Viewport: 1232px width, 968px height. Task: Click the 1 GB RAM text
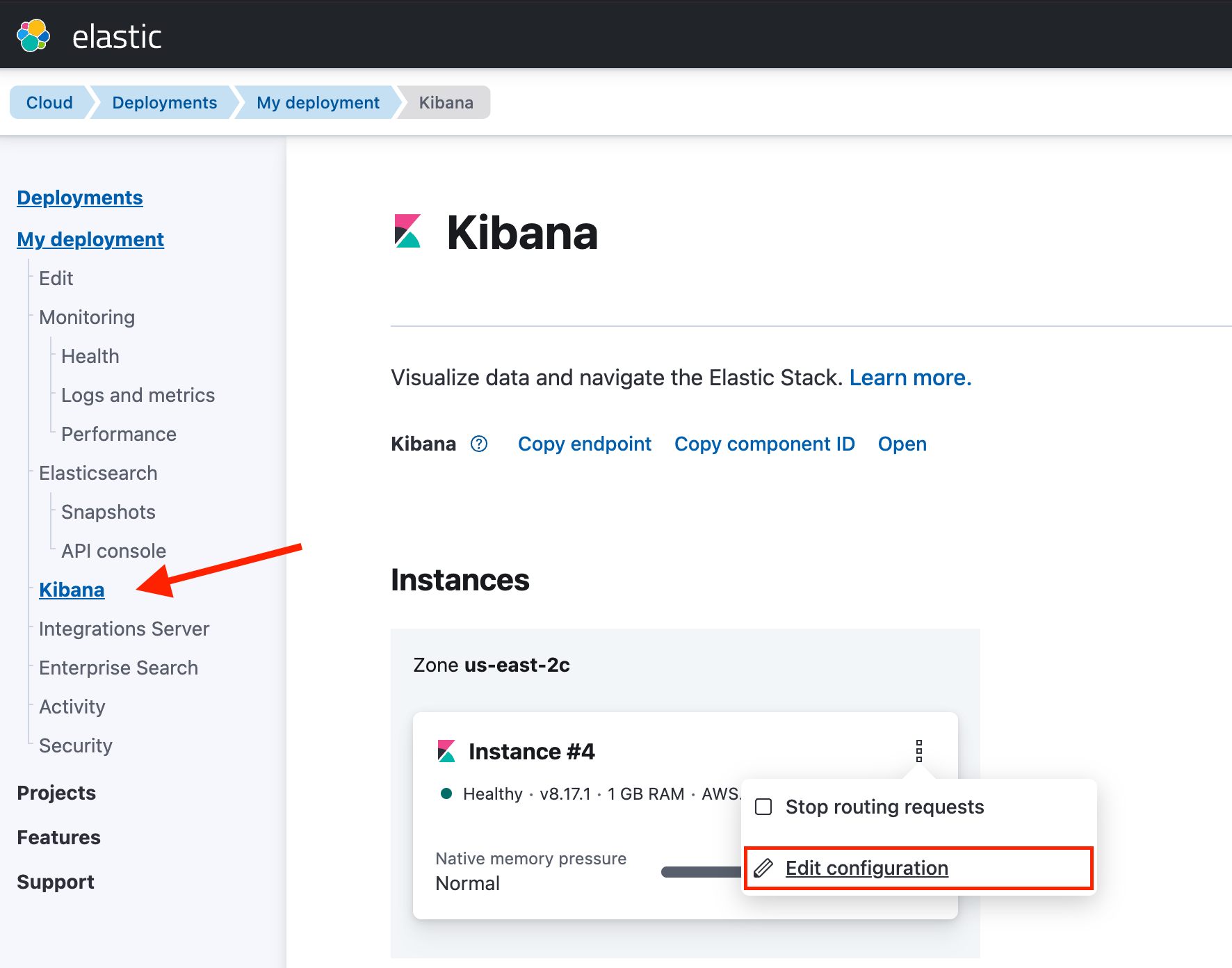point(646,794)
